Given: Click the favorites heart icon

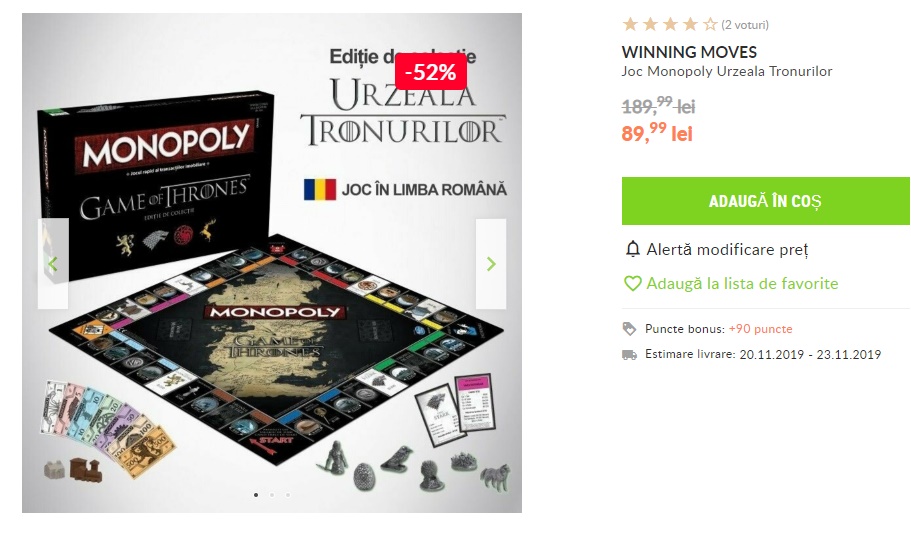Looking at the screenshot, I should pyautogui.click(x=632, y=283).
